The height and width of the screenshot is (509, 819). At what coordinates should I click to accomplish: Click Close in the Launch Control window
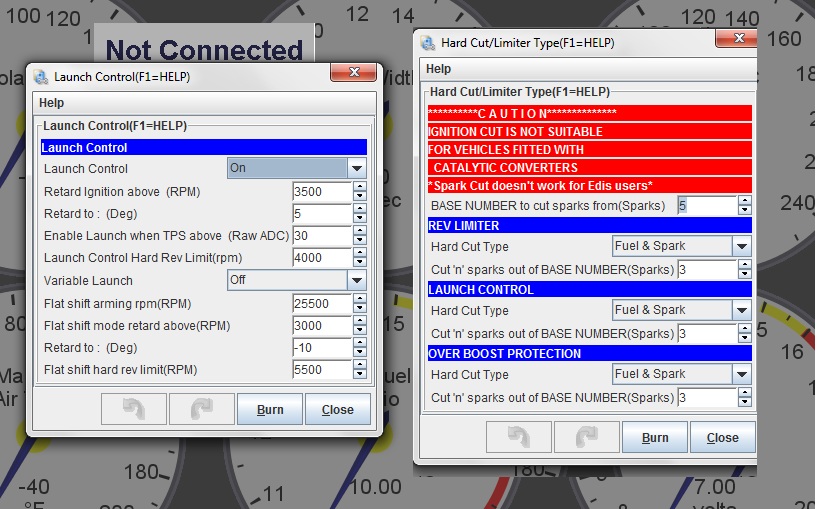337,409
